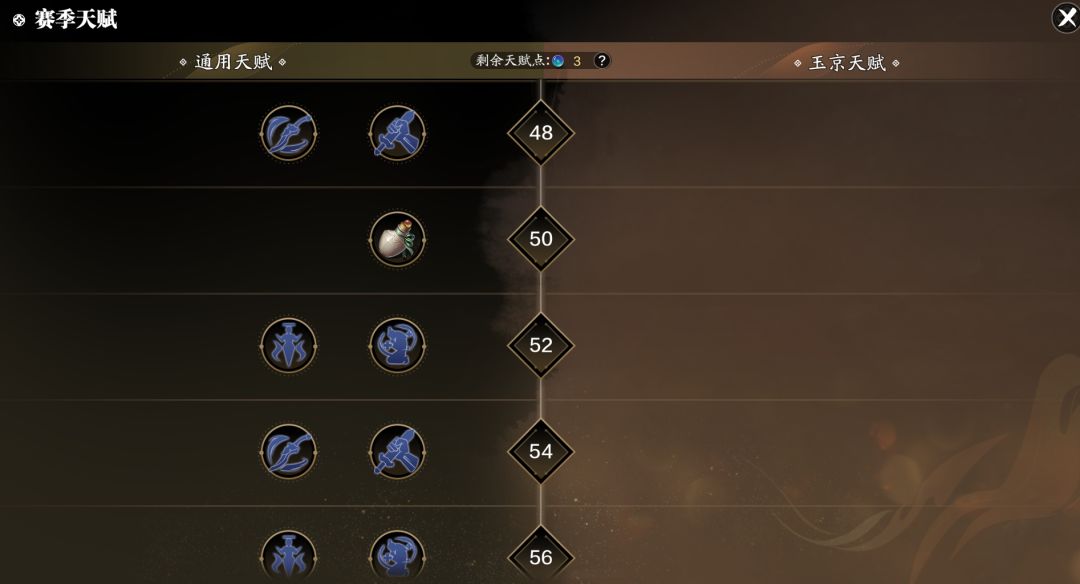Image resolution: width=1080 pixels, height=584 pixels.
Task: Select the hammer fist talent at level 48
Action: pyautogui.click(x=397, y=133)
